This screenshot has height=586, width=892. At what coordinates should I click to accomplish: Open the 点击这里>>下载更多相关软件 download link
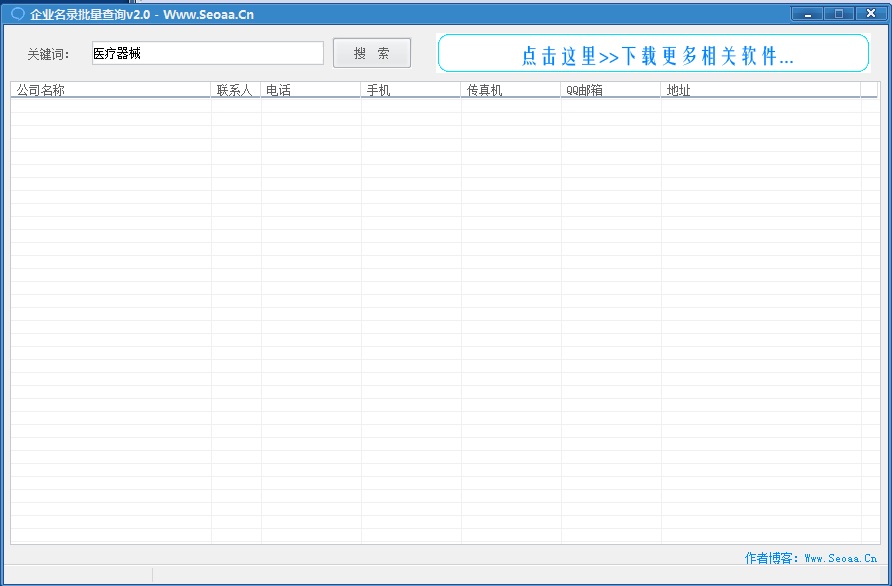click(653, 52)
